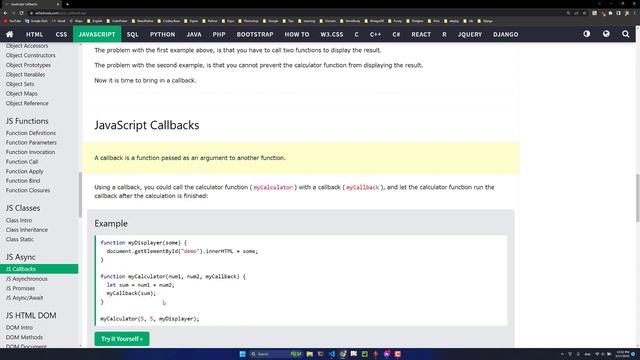Open DOM Methods sidebar link
The width and height of the screenshot is (640, 360).
[24, 337]
